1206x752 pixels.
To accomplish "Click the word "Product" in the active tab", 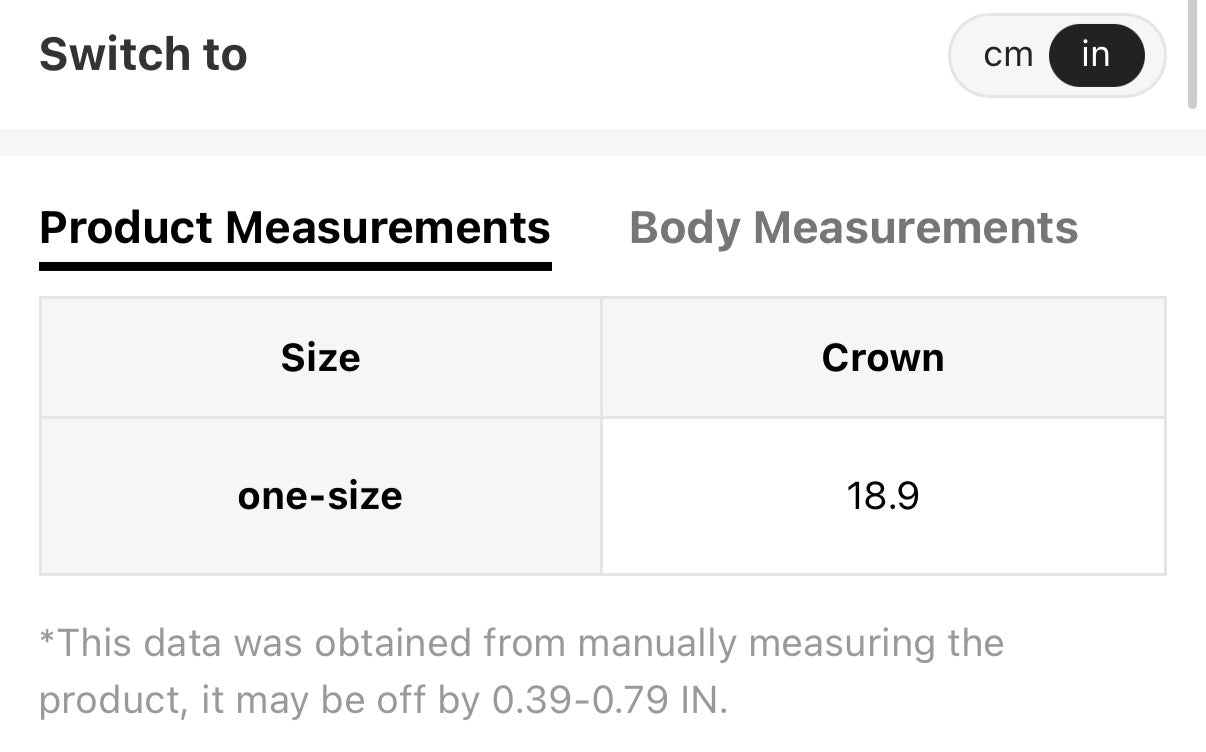I will click(125, 228).
